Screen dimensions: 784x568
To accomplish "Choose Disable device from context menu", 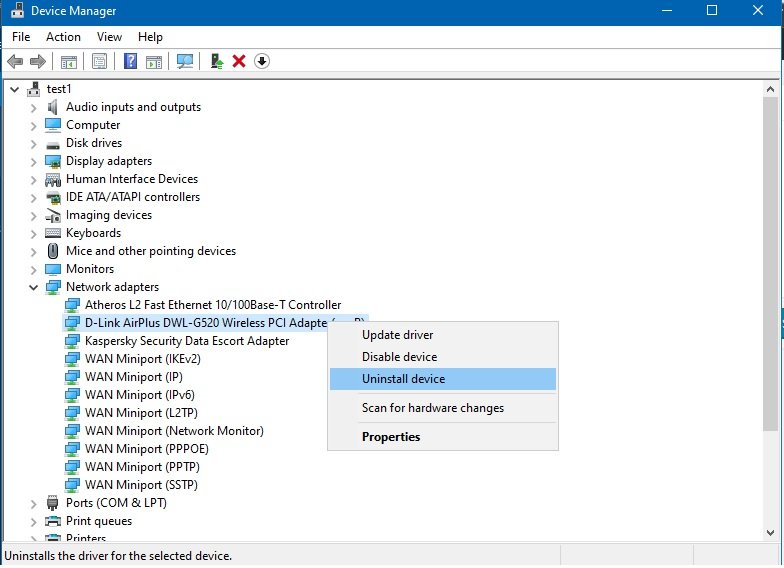I will point(443,357).
